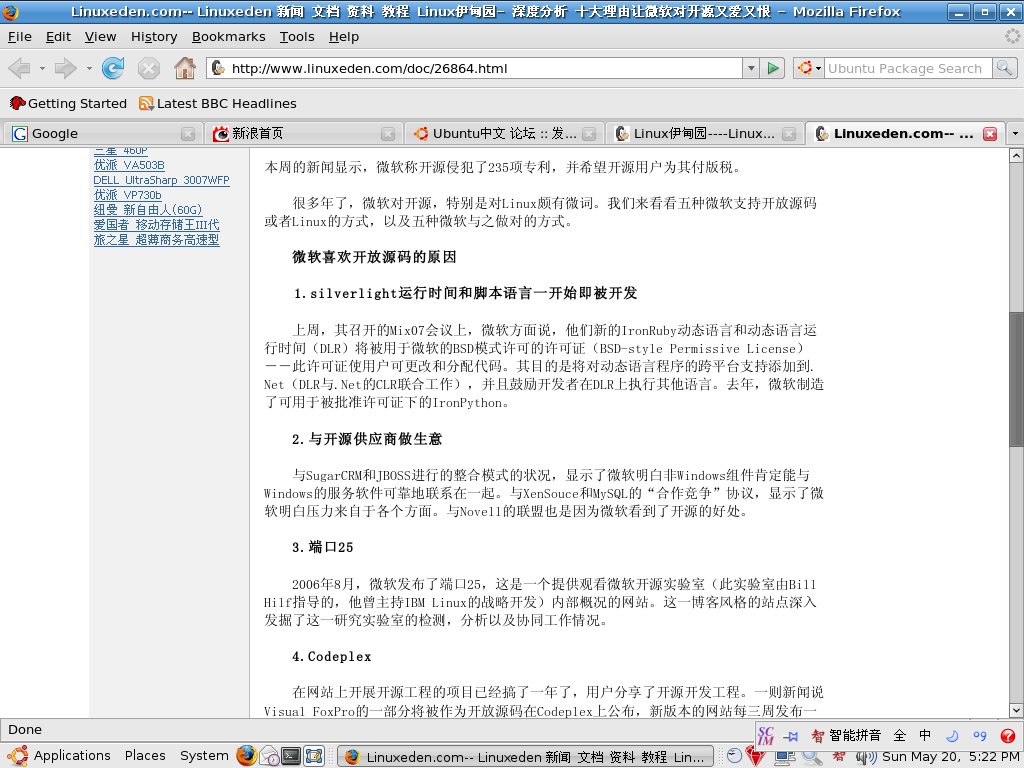Viewport: 1024px width, 768px height.
Task: Click the scrollbar down arrow
Action: pos(1016,711)
